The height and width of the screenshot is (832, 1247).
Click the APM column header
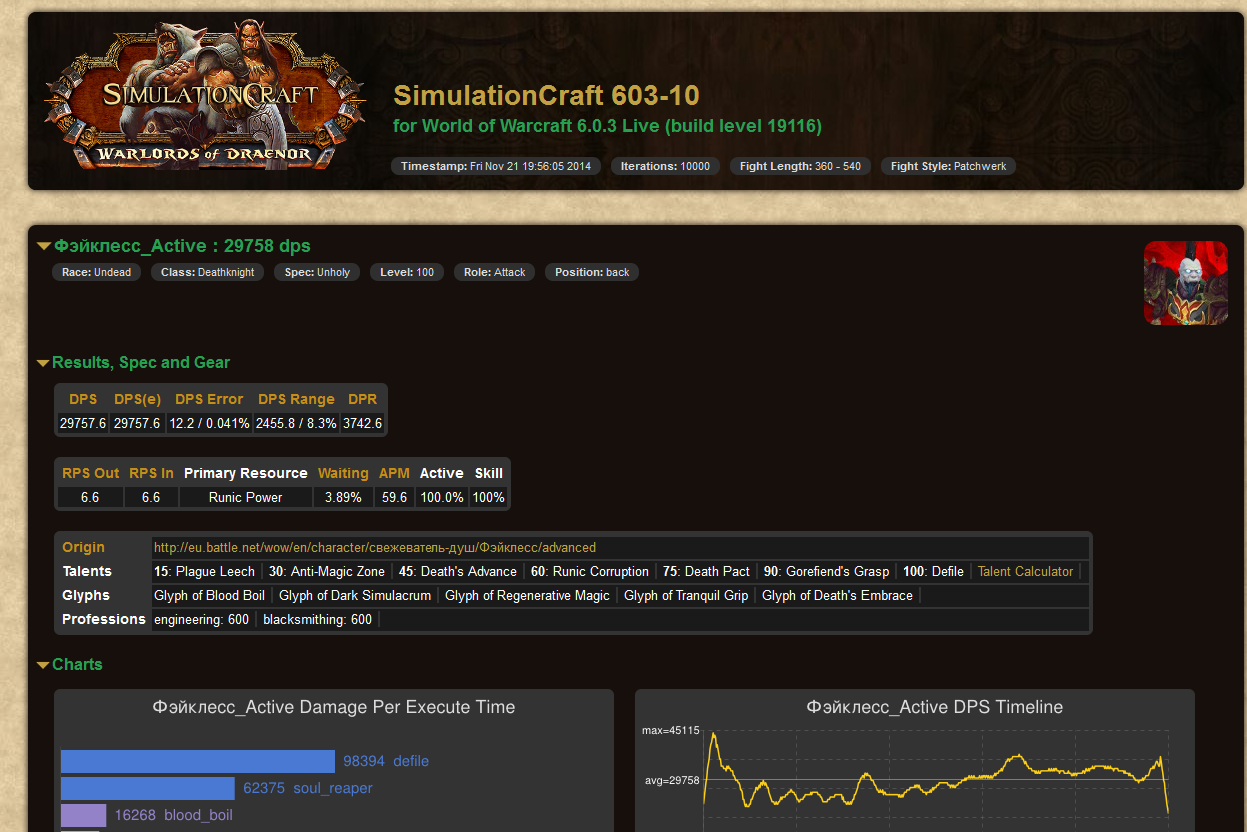394,473
